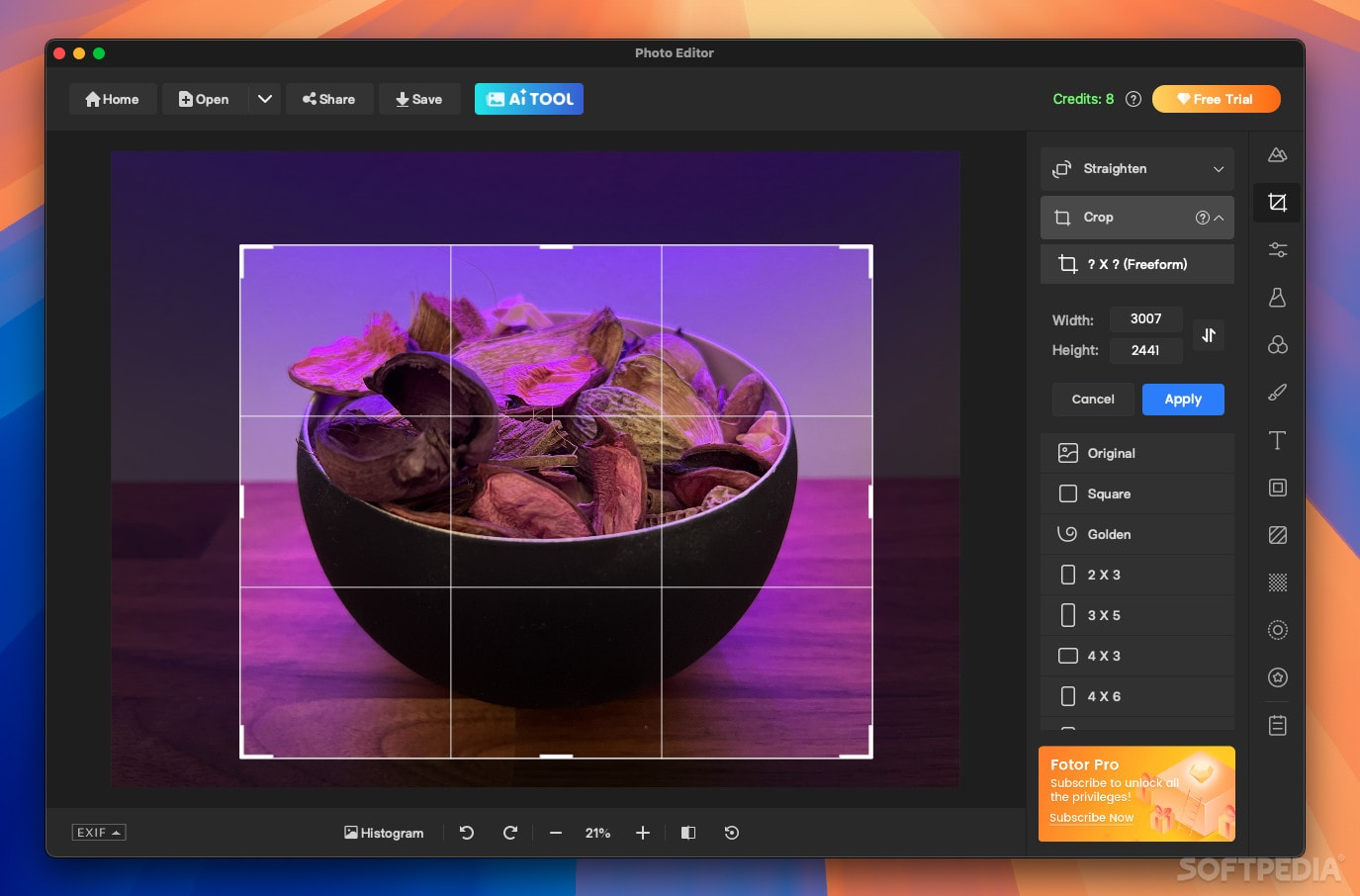Open the Frames panel
Image resolution: width=1360 pixels, height=896 pixels.
pyautogui.click(x=1276, y=488)
